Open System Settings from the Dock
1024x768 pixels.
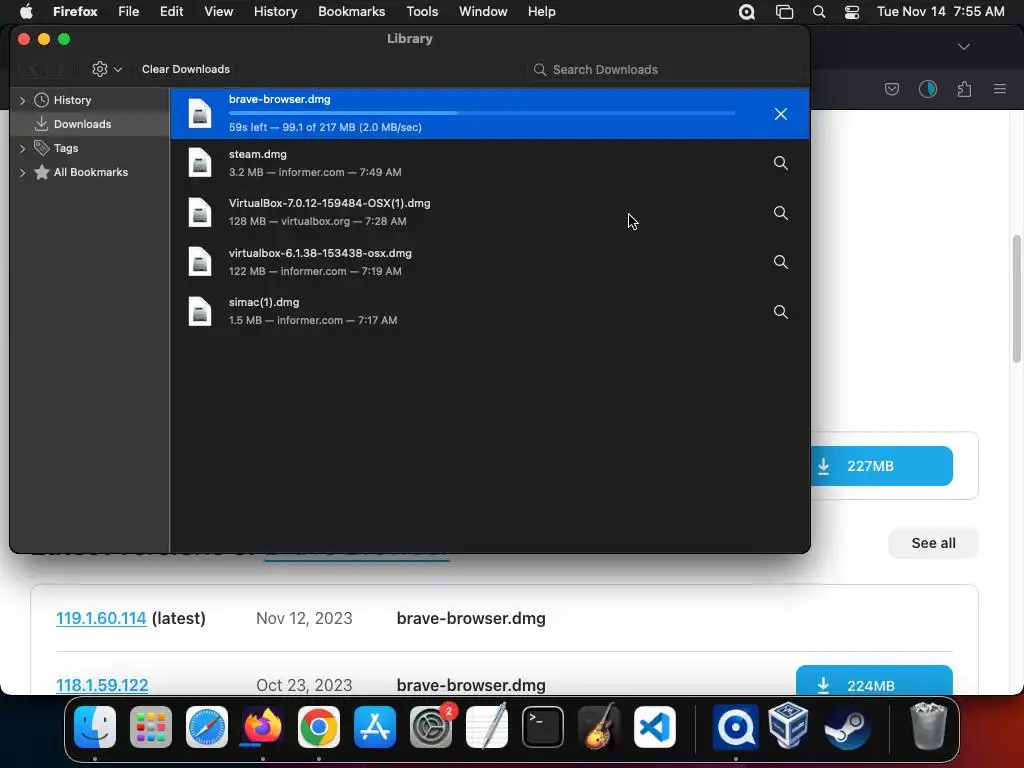tap(431, 727)
